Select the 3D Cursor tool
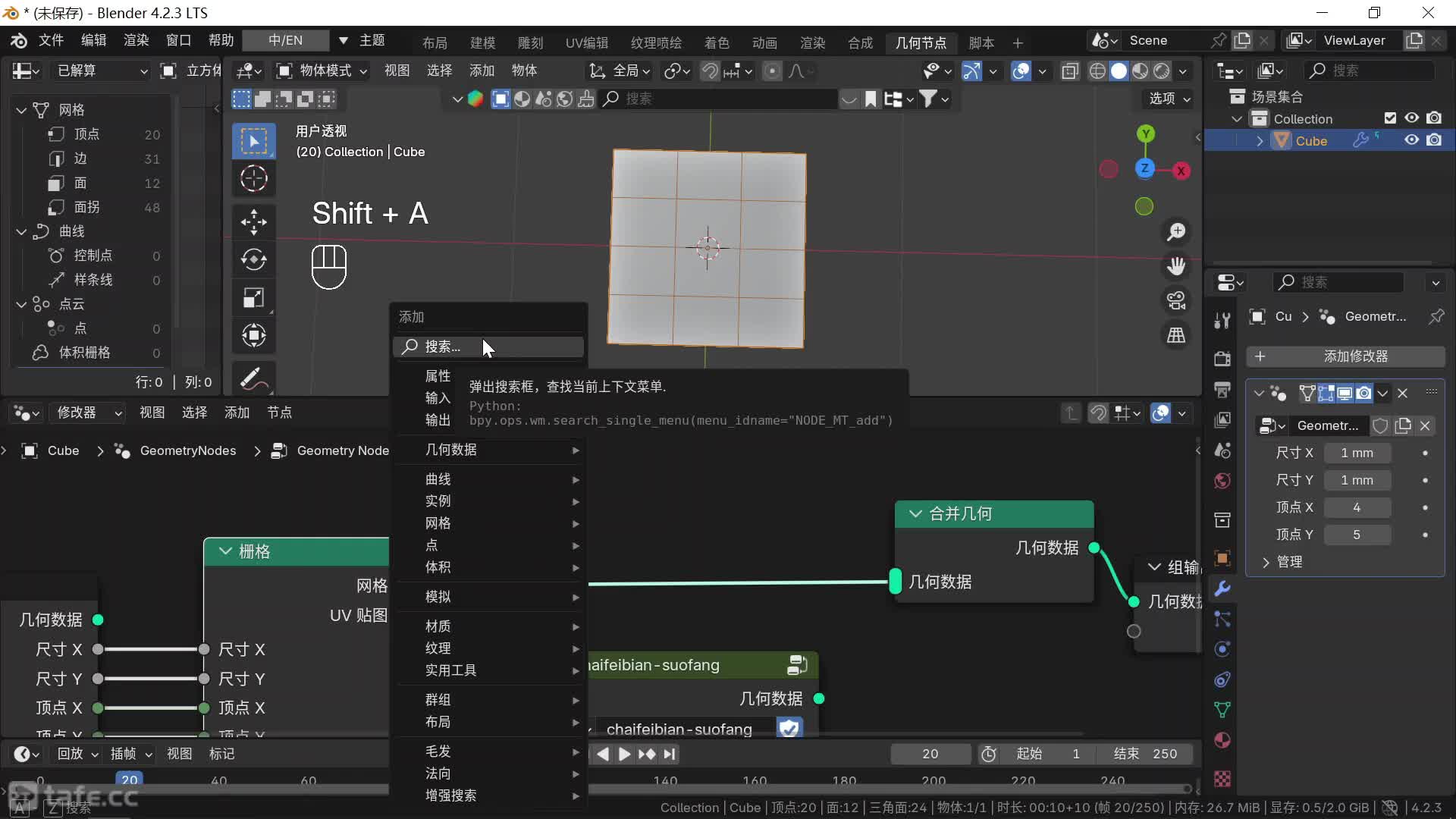Screen dimensions: 1456x819 click(253, 179)
